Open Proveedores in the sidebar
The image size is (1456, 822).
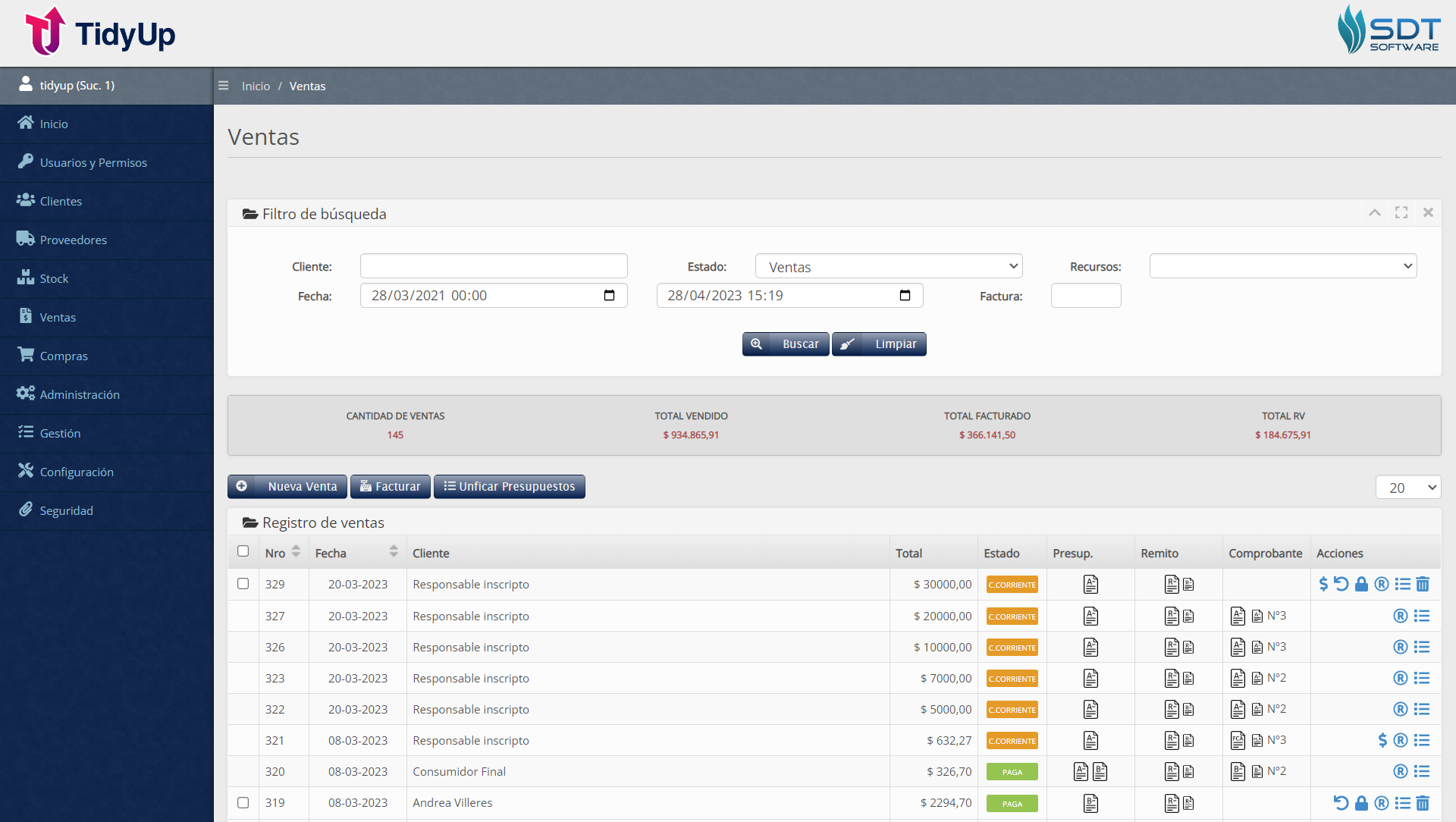point(106,240)
